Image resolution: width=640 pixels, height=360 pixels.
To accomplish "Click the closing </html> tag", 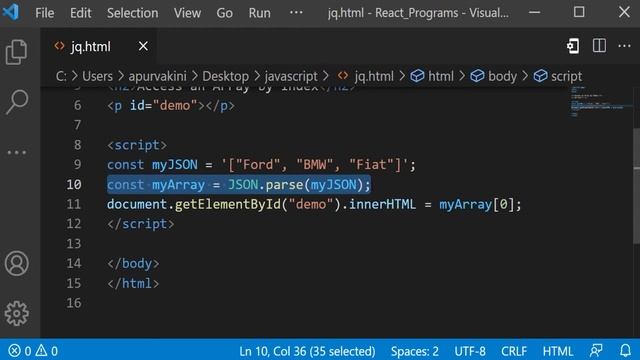I will (133, 283).
